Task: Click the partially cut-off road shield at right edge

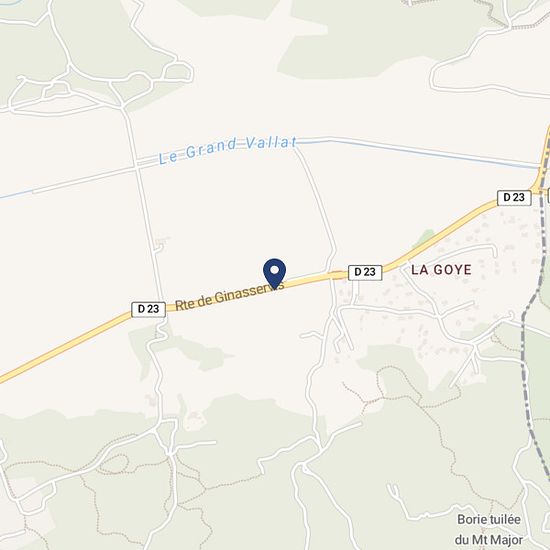Action: point(549,195)
